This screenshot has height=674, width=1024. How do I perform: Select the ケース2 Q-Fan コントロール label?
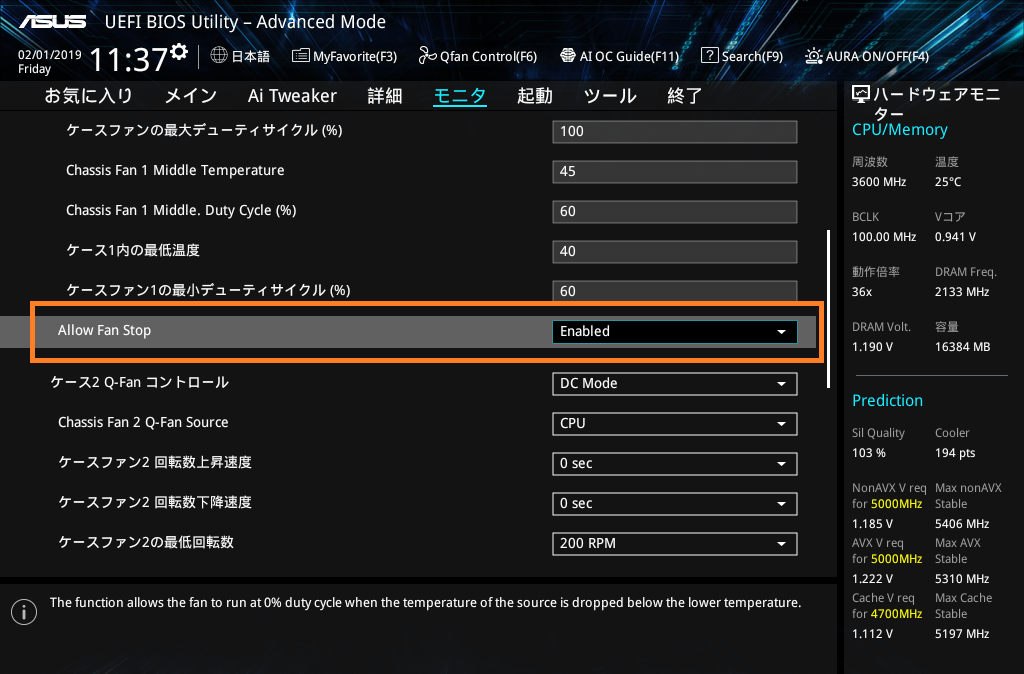click(140, 382)
